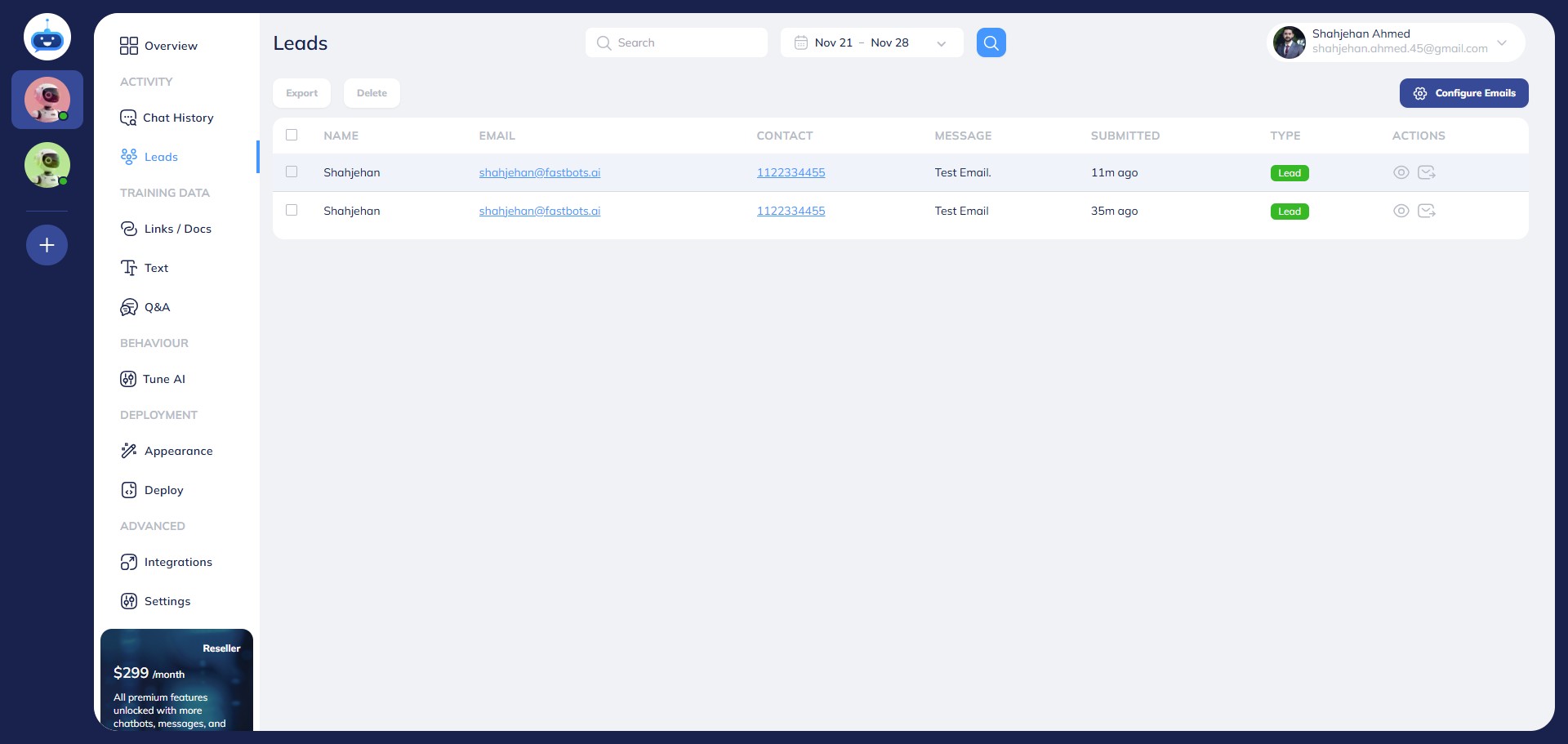Image resolution: width=1568 pixels, height=744 pixels.
Task: Select the Links / Docs training section
Action: point(177,229)
